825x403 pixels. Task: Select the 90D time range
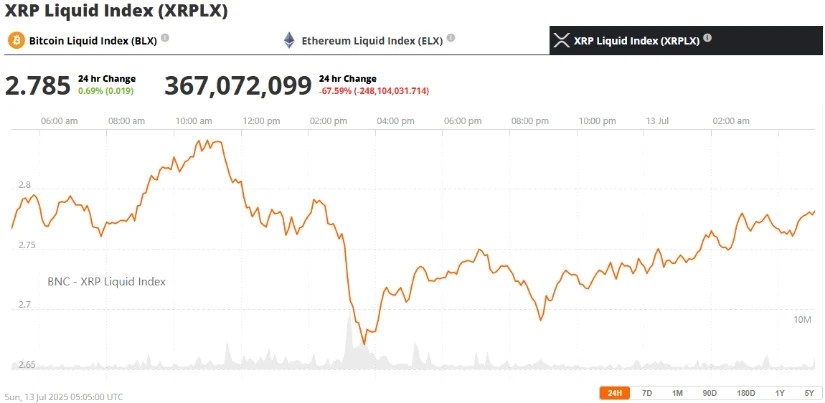(x=709, y=393)
